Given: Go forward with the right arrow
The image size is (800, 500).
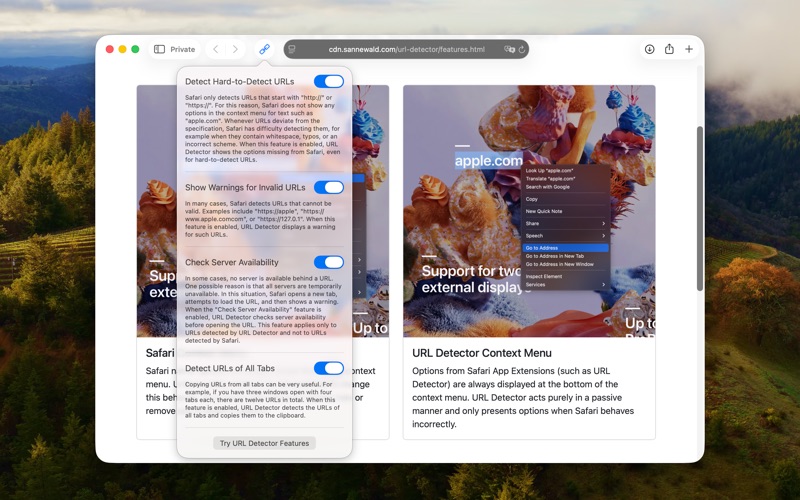Looking at the screenshot, I should tap(235, 49).
